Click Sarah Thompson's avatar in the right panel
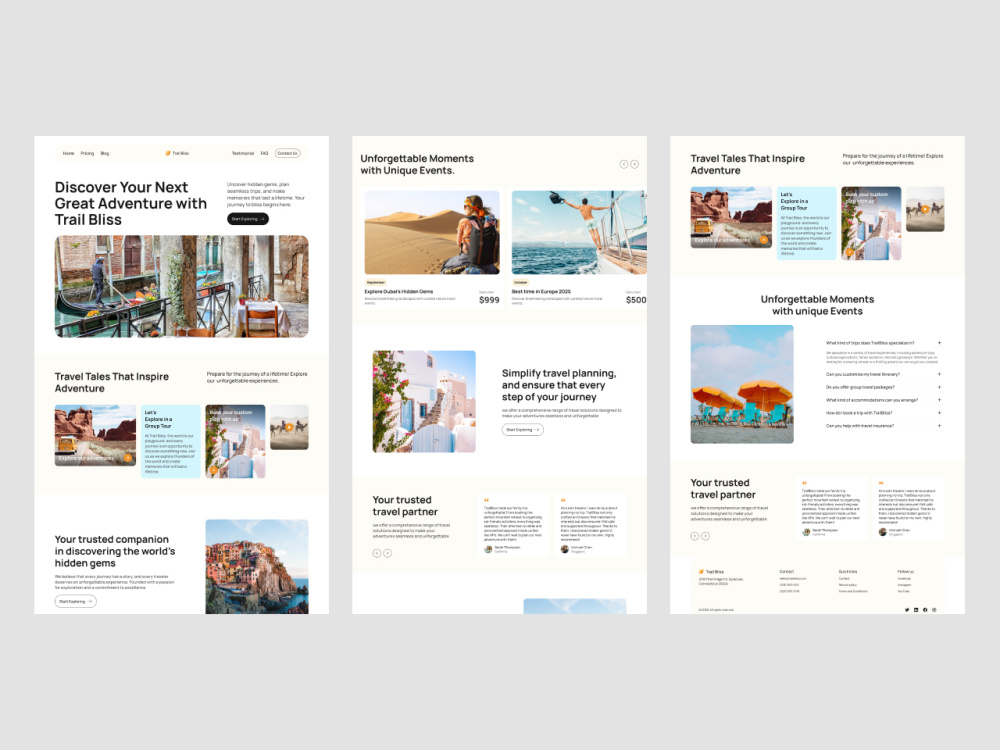Viewport: 1000px width, 750px height. tap(806, 531)
